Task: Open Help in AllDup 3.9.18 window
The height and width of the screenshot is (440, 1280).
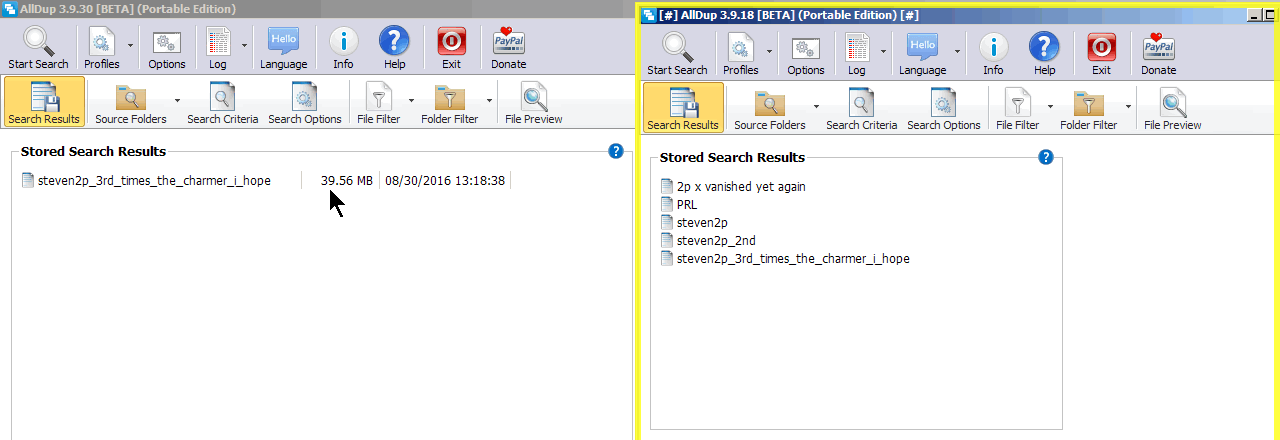Action: (1044, 54)
